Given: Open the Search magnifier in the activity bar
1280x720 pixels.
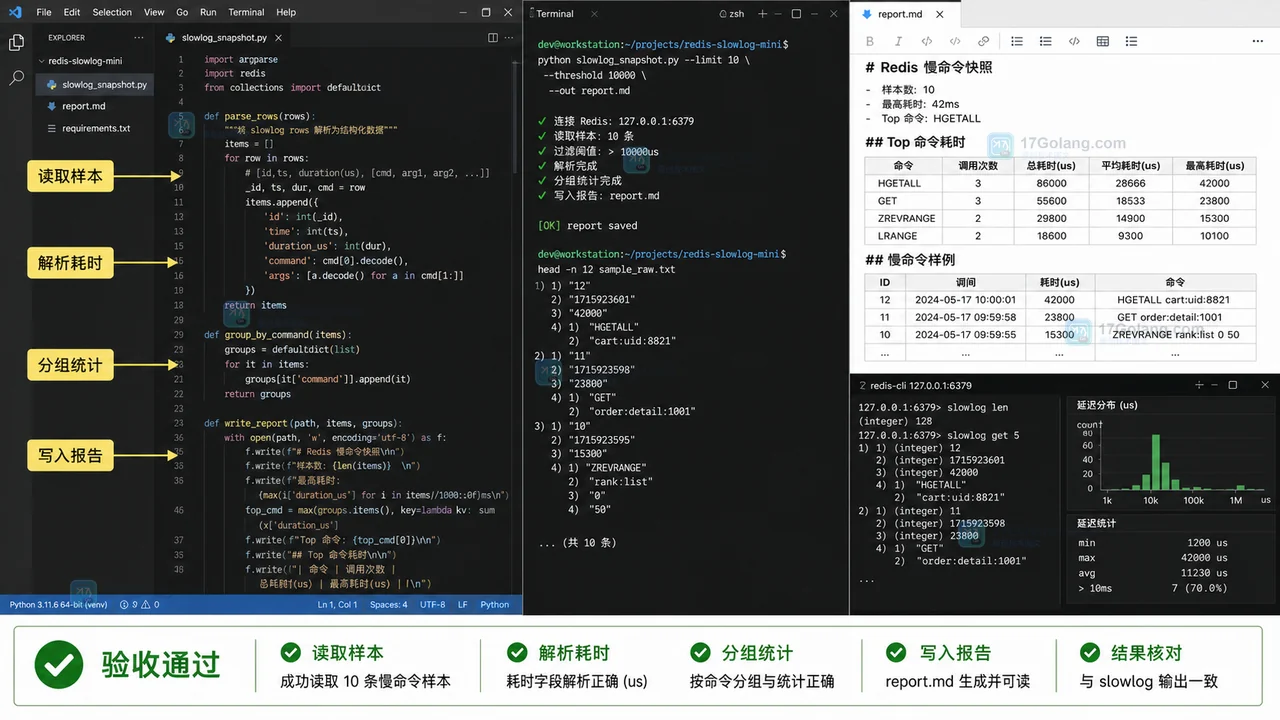Looking at the screenshot, I should [x=16, y=77].
